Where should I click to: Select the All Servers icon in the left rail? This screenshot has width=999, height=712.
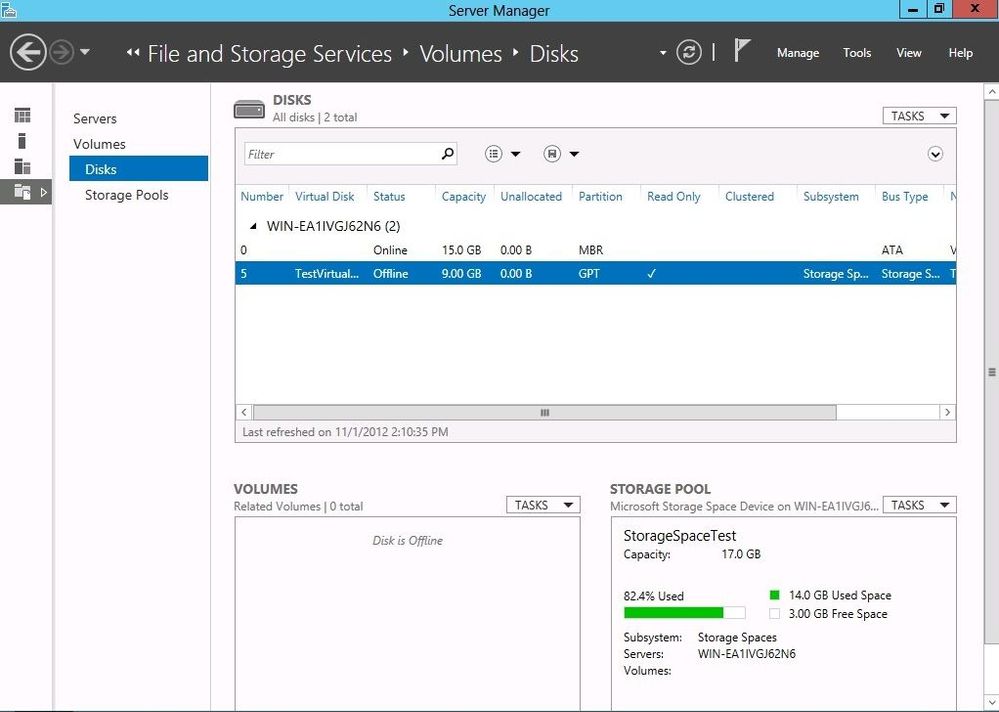(22, 166)
